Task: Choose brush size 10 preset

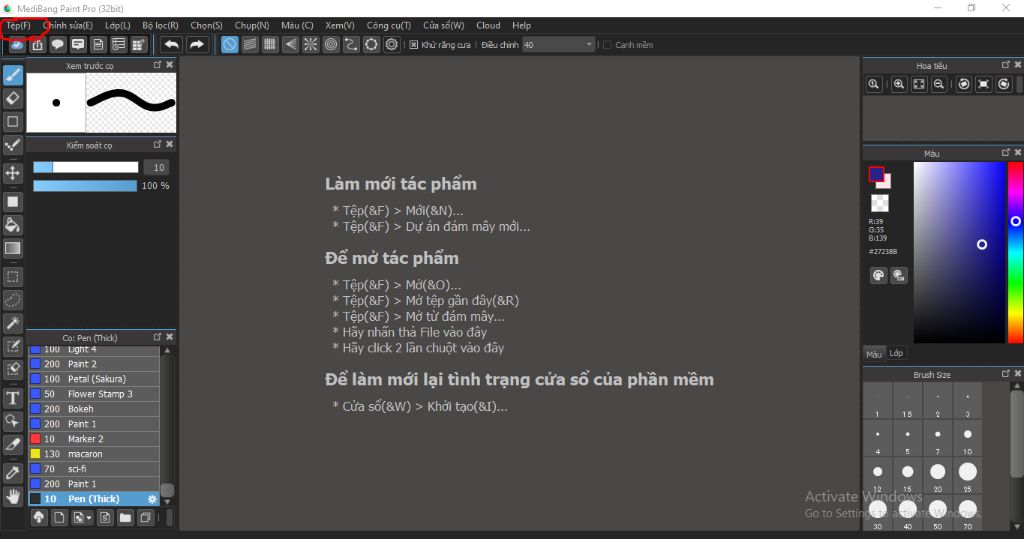Action: pyautogui.click(x=967, y=438)
